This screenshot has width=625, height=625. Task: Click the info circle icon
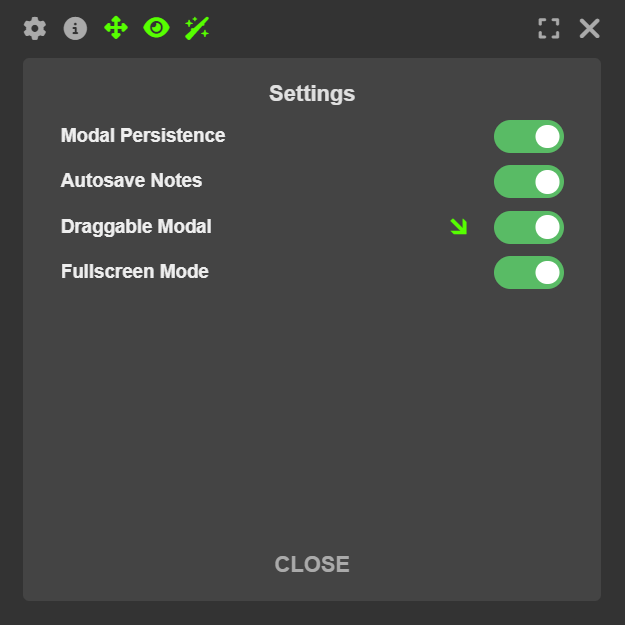point(75,28)
